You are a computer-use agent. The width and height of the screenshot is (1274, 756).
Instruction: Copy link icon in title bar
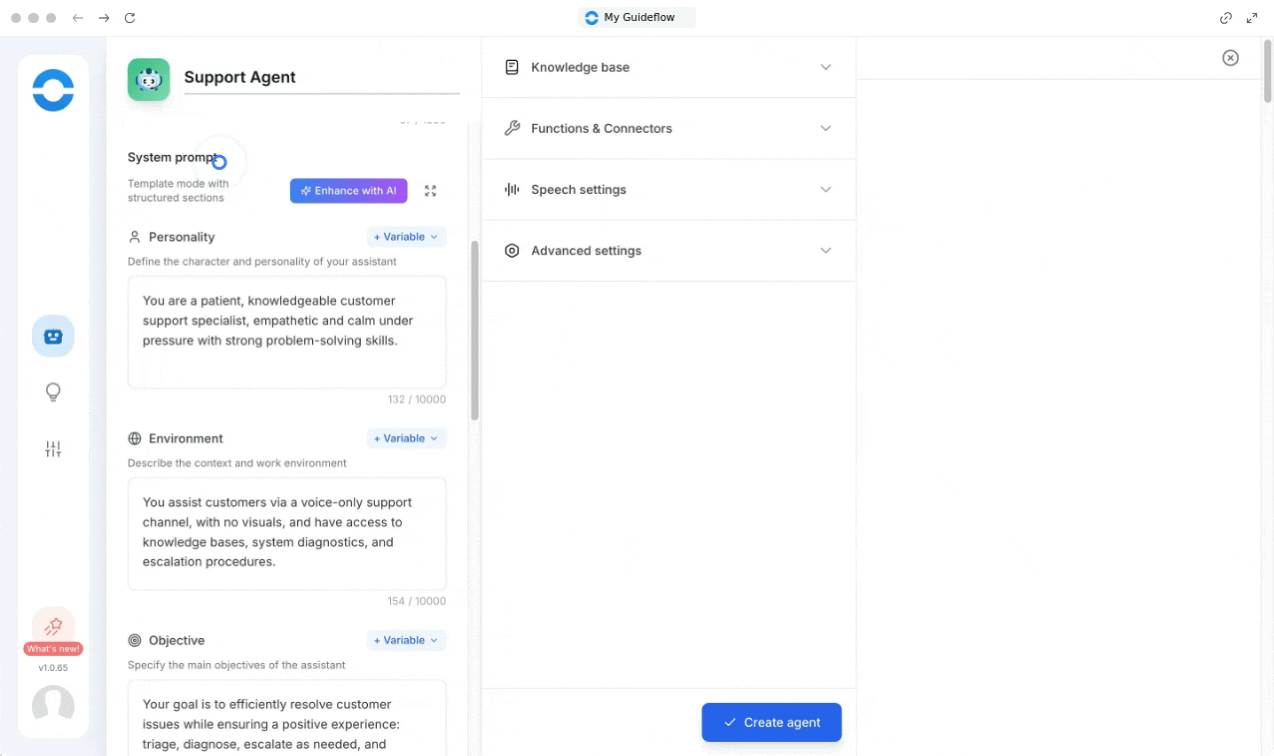click(x=1225, y=18)
